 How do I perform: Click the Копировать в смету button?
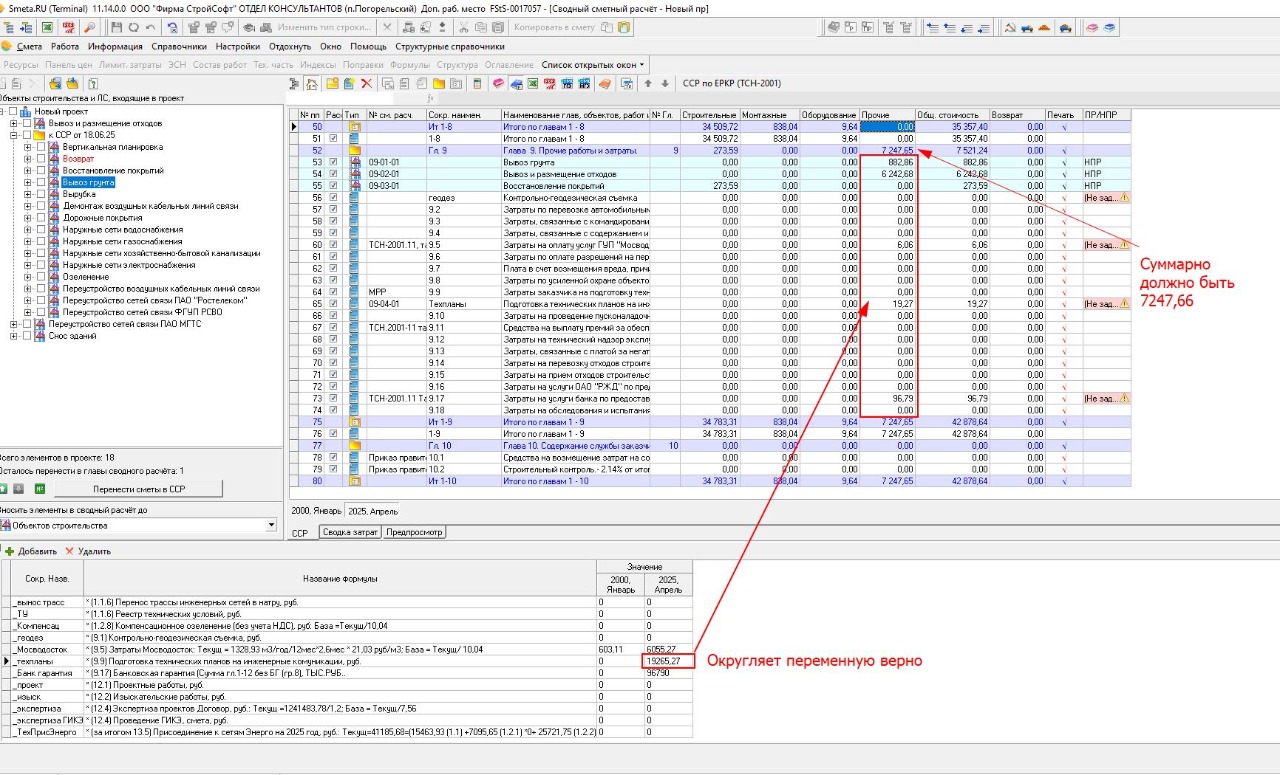click(554, 27)
